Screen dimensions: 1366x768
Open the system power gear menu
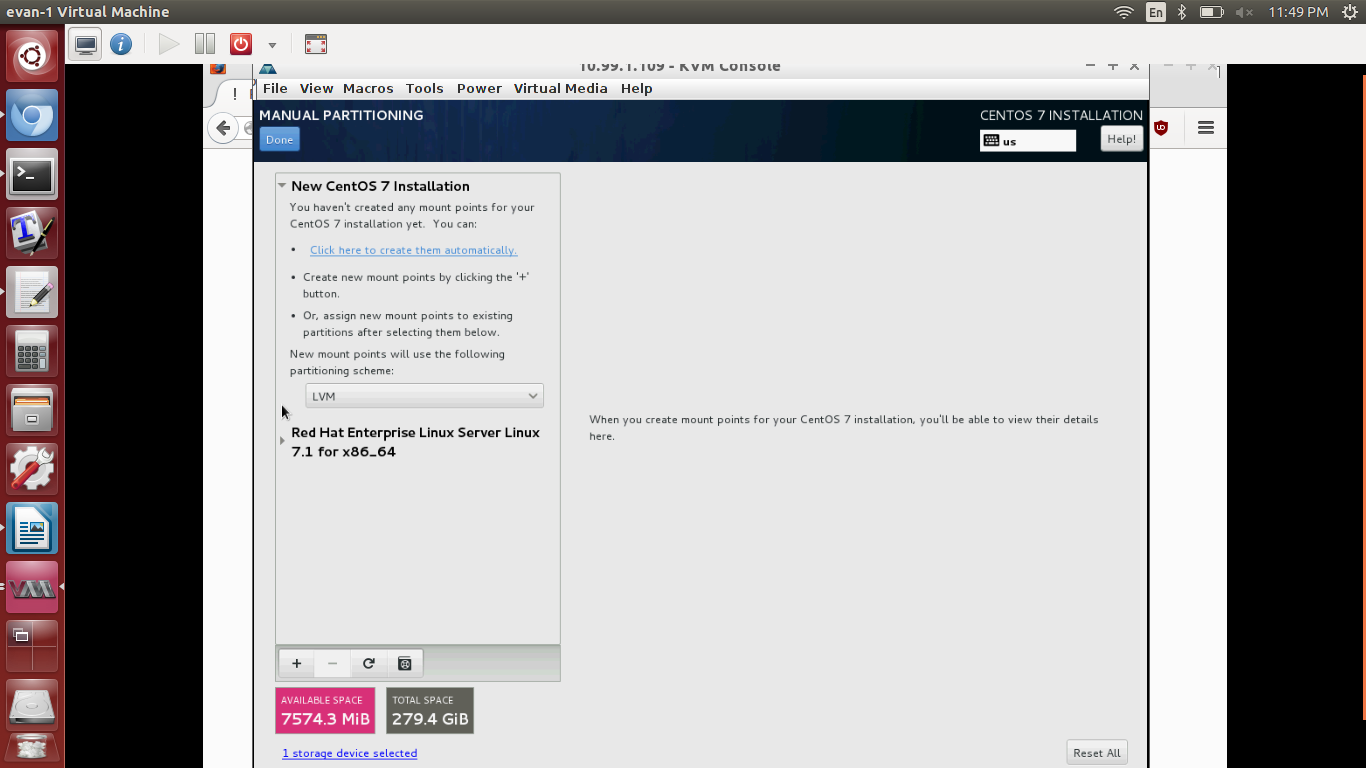click(x=1350, y=12)
